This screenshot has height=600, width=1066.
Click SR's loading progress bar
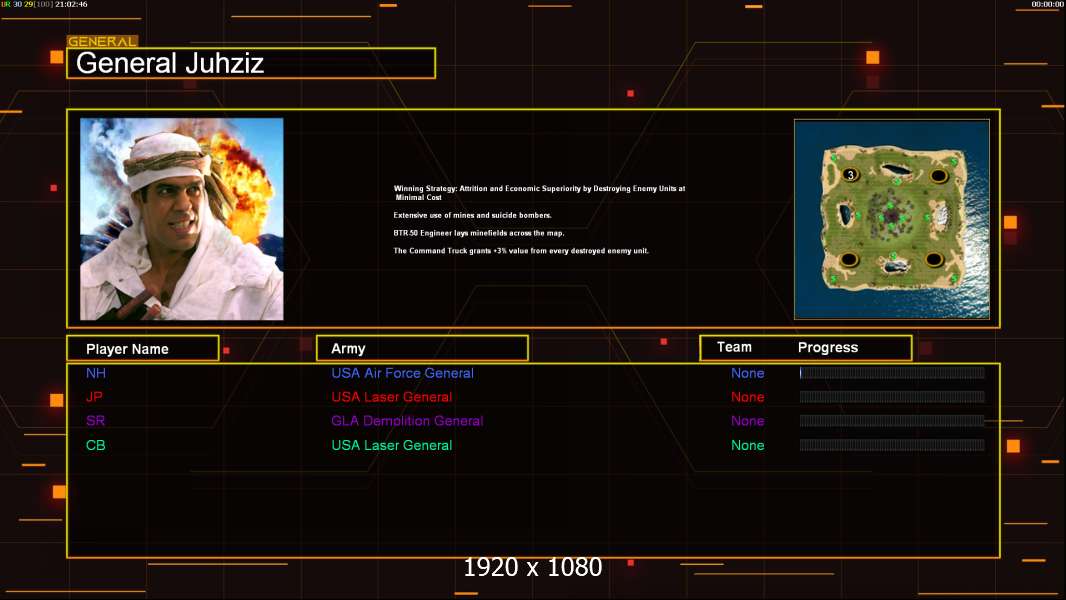(892, 421)
